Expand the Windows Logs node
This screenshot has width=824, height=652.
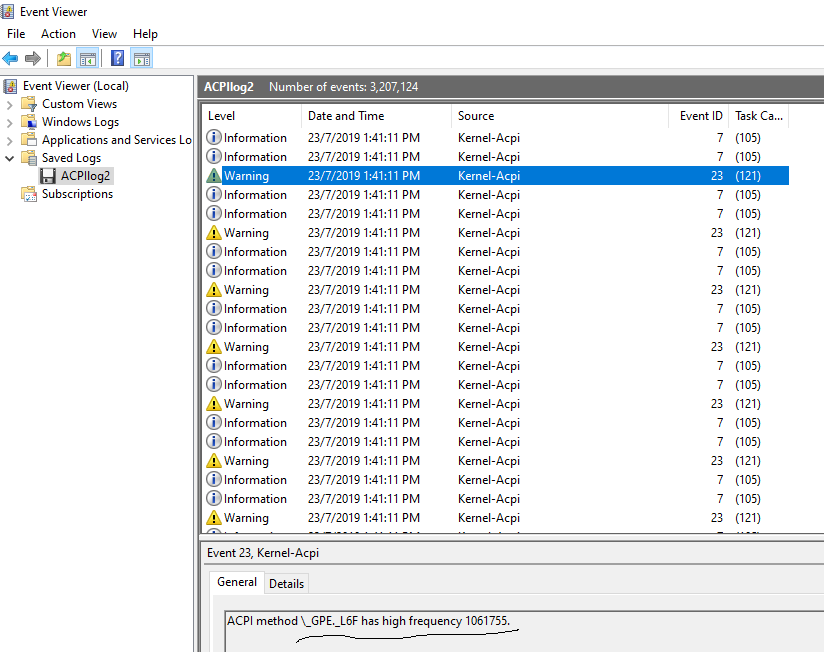pyautogui.click(x=9, y=121)
